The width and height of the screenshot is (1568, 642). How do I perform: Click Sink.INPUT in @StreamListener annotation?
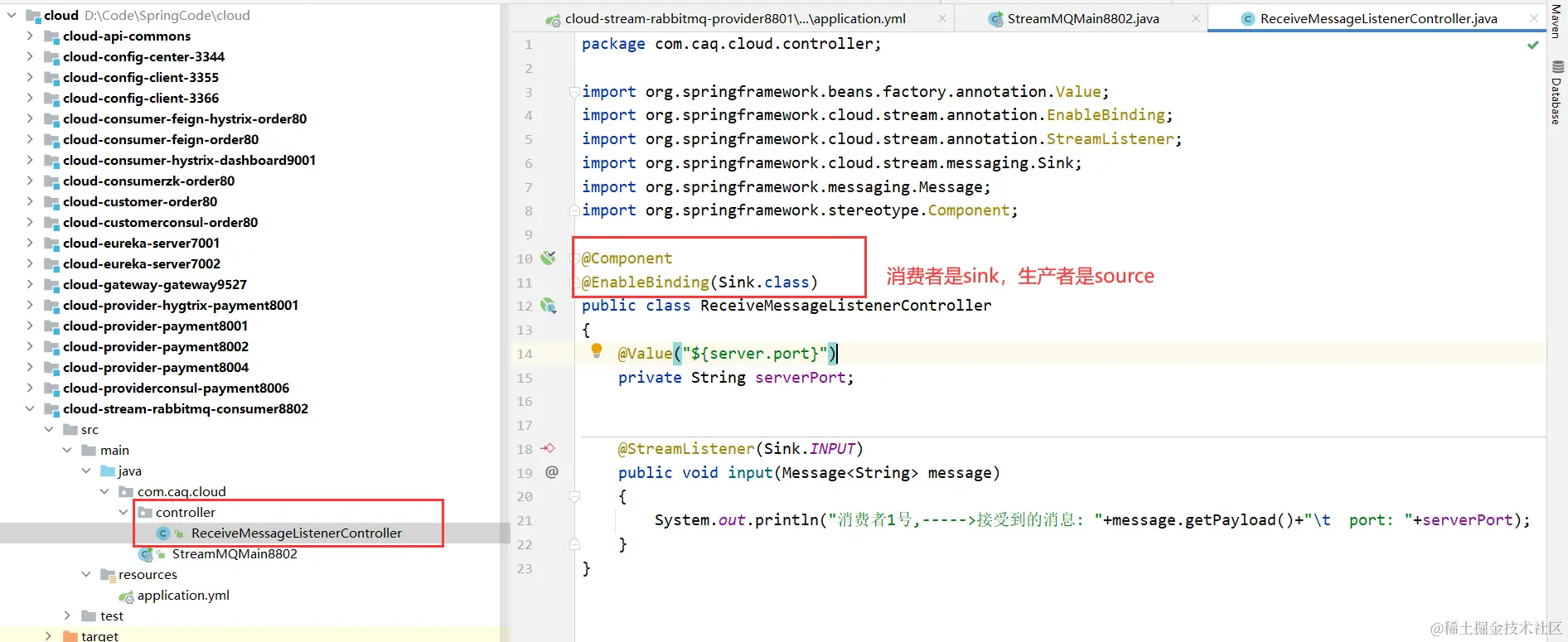tap(809, 449)
